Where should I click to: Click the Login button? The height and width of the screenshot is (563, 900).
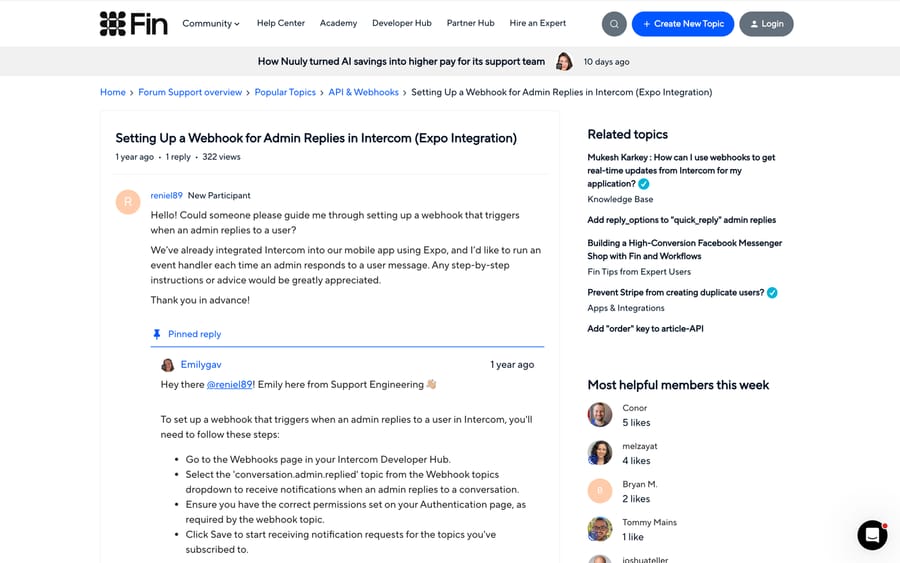click(766, 24)
